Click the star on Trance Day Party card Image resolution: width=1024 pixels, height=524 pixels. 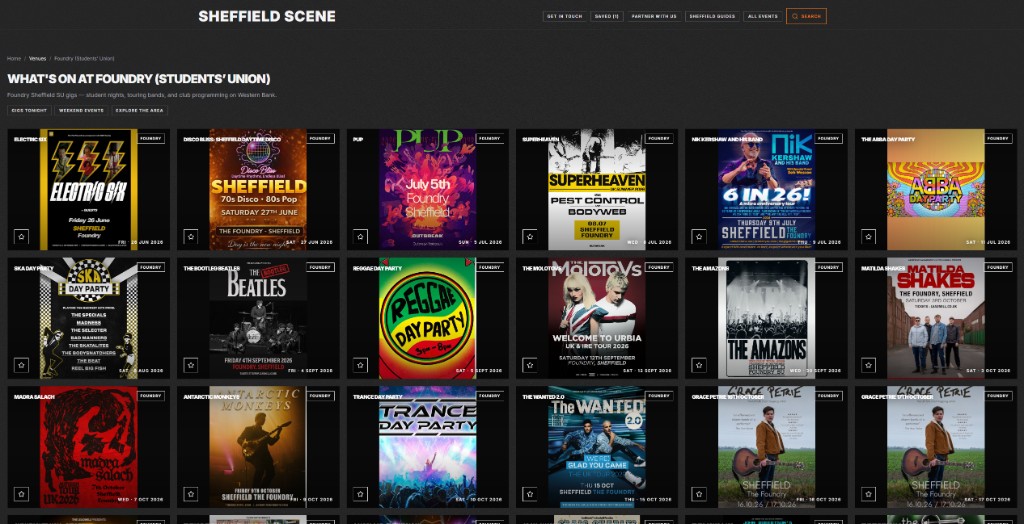coord(360,494)
